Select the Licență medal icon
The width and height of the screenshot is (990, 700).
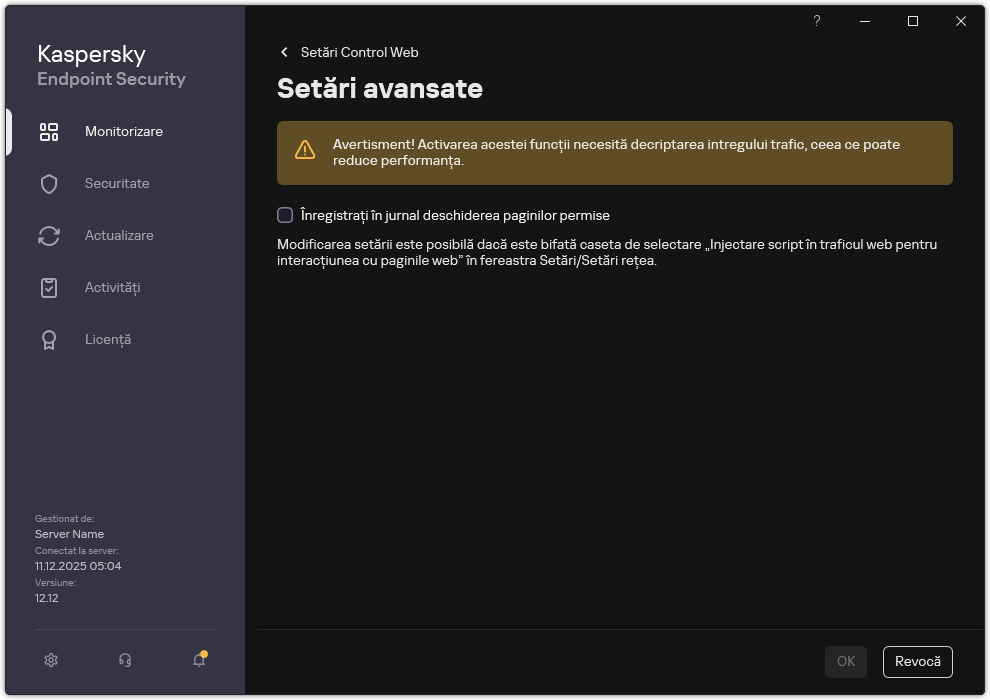[49, 339]
